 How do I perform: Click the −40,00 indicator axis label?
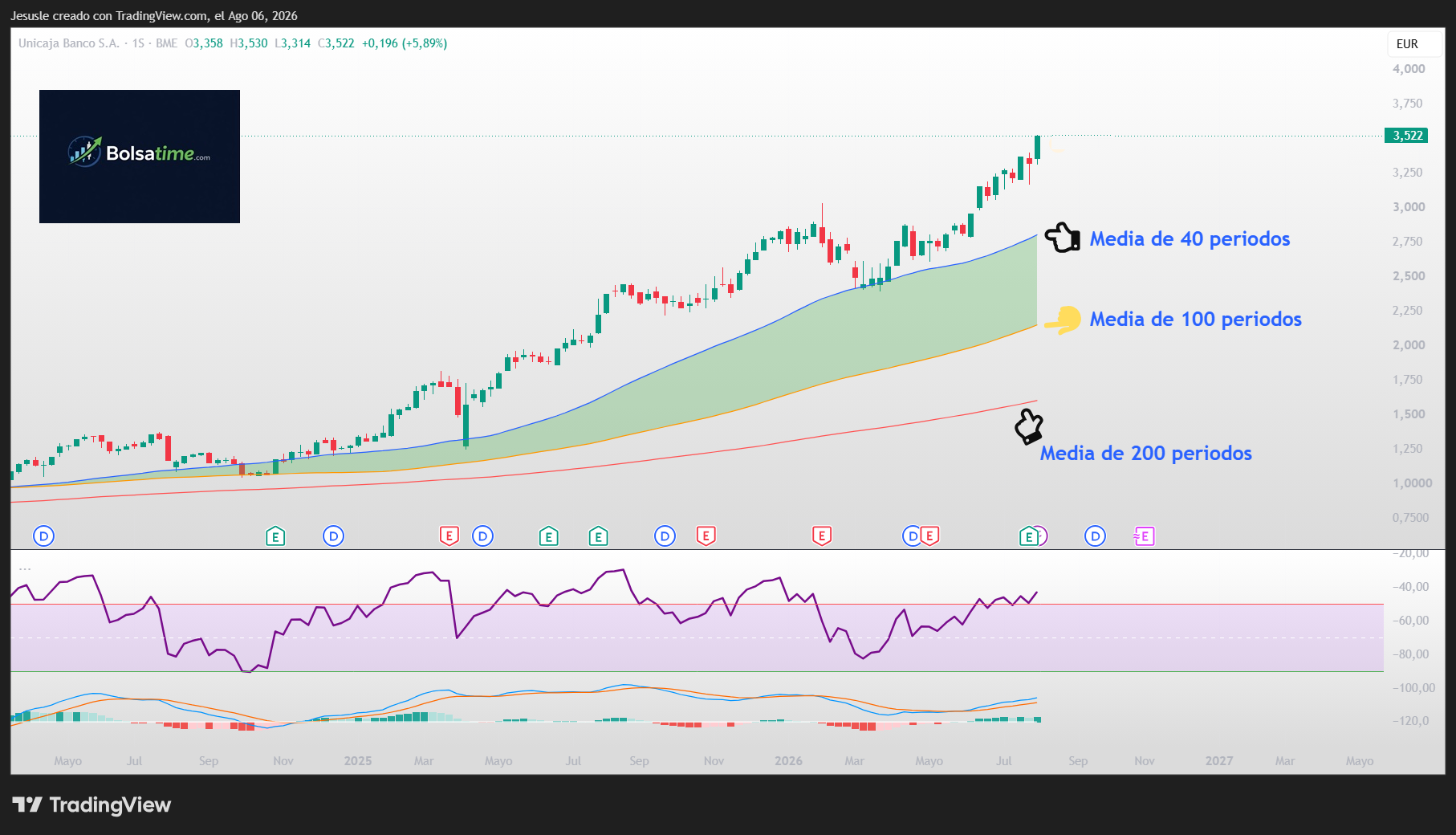pos(1410,587)
